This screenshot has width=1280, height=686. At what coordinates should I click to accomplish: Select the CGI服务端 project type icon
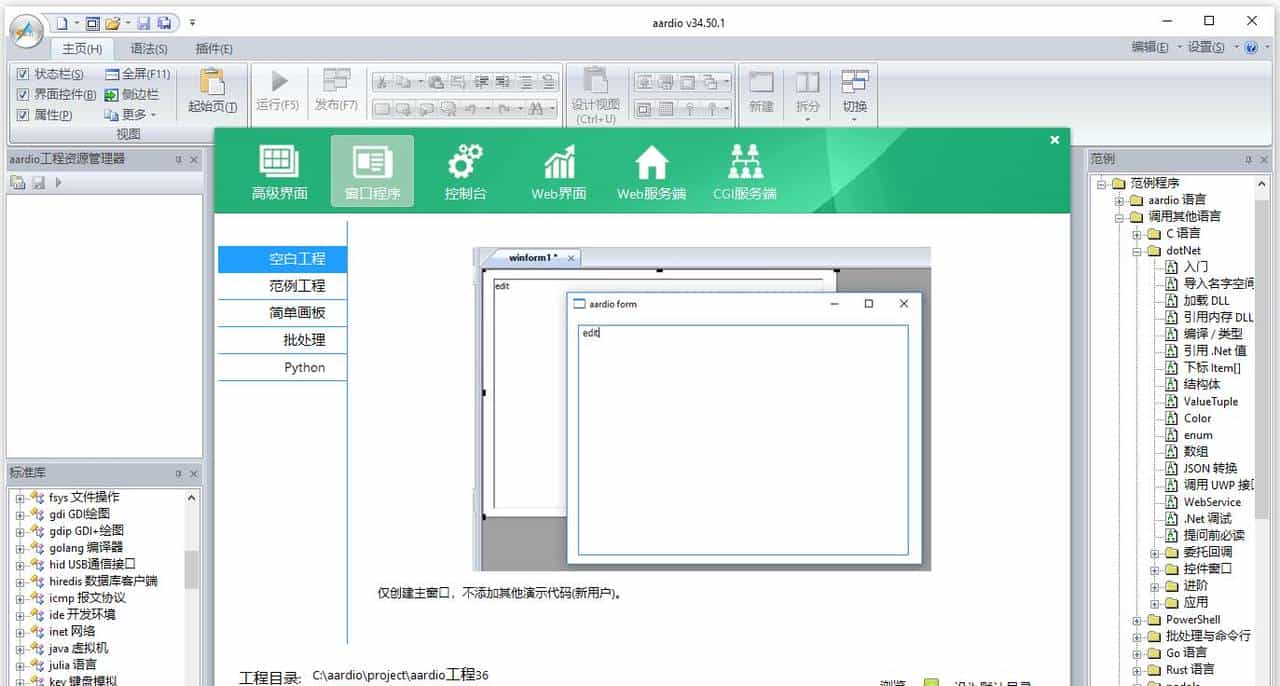click(x=744, y=170)
